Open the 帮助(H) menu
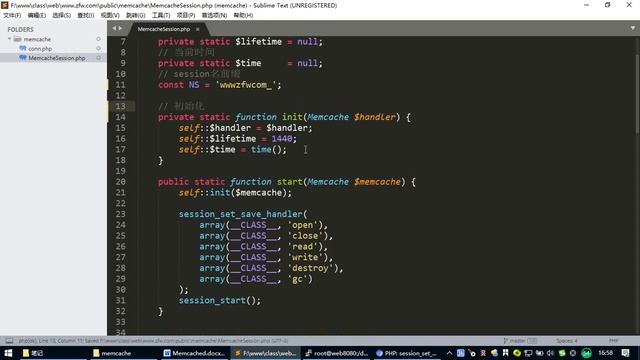The image size is (640, 360). pyautogui.click(x=243, y=15)
